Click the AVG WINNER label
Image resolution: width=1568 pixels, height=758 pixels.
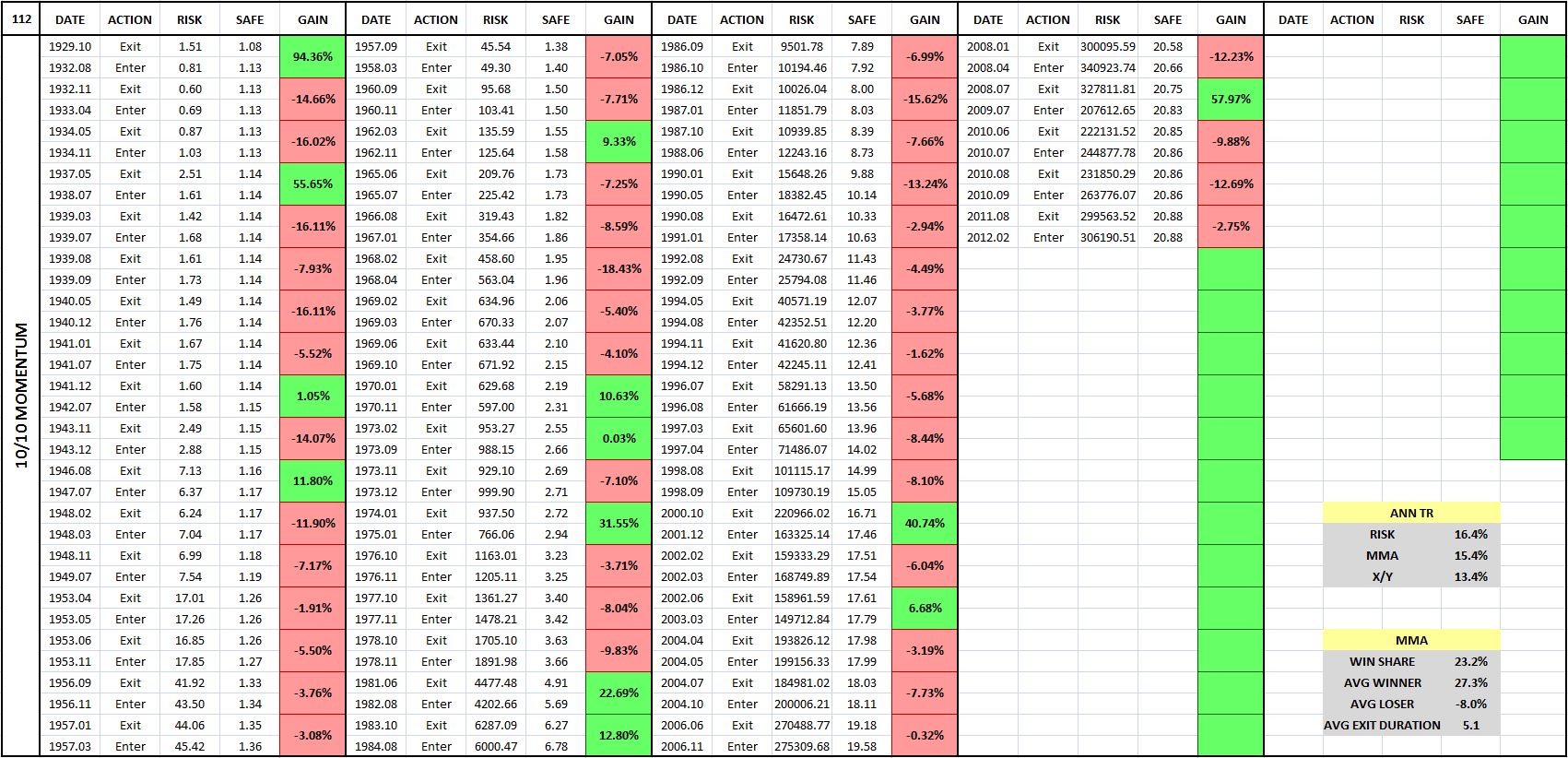tap(1382, 683)
